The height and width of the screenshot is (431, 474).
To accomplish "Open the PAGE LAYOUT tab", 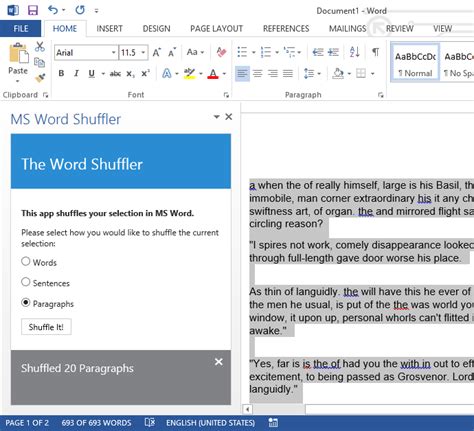I will [x=216, y=29].
